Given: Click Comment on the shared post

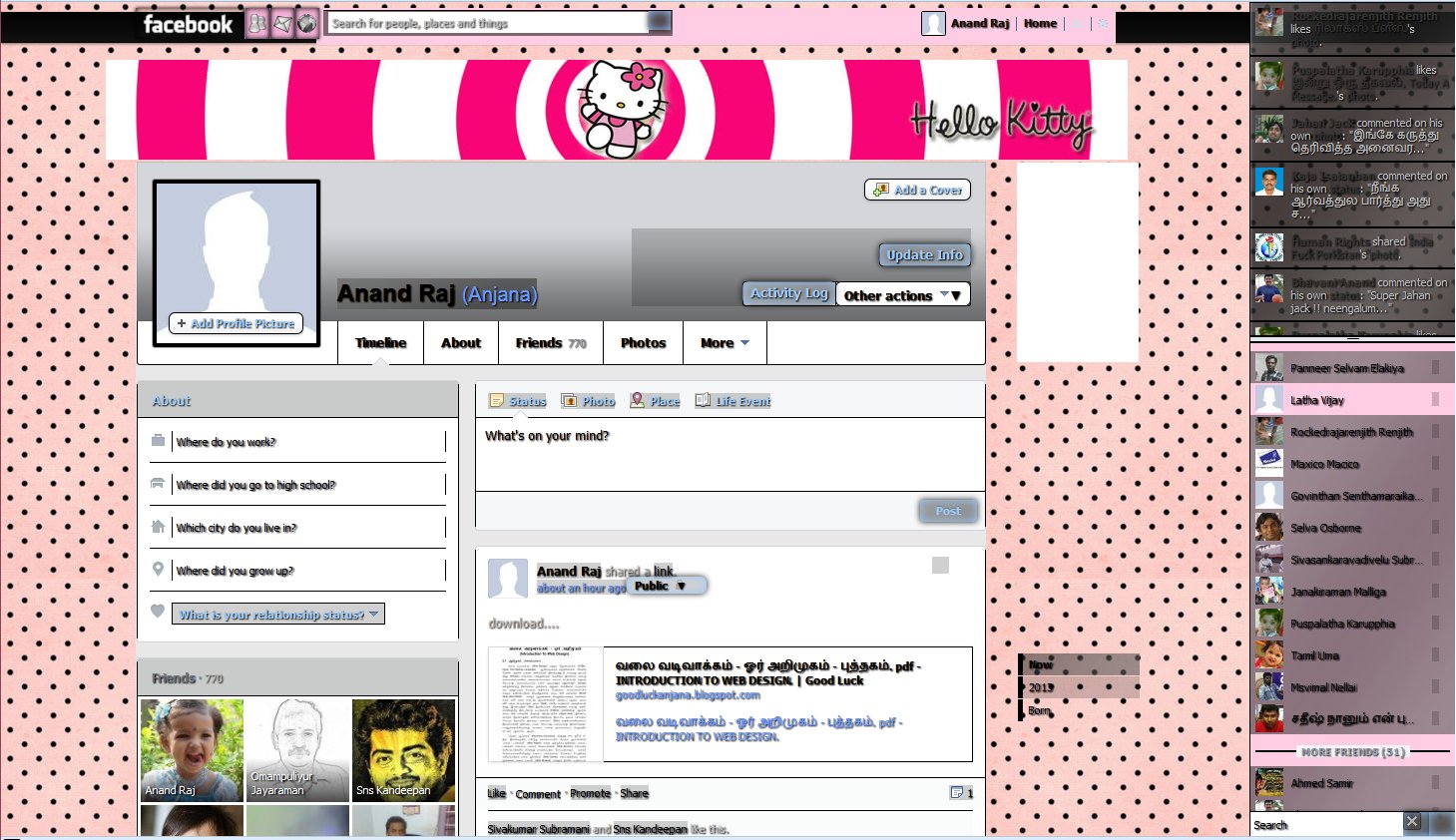Looking at the screenshot, I should 538,794.
